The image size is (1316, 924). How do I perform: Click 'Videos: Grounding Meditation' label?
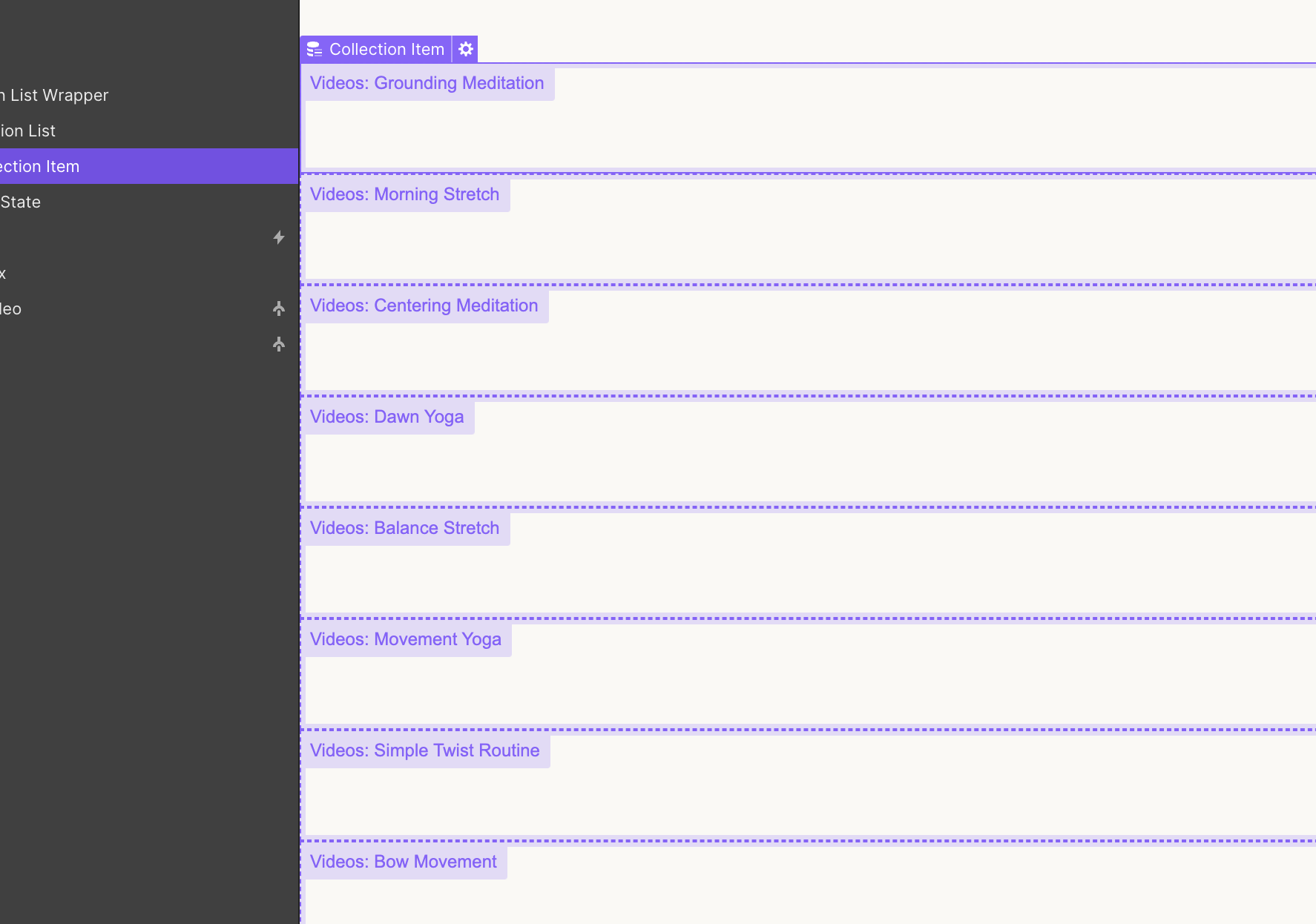[427, 83]
